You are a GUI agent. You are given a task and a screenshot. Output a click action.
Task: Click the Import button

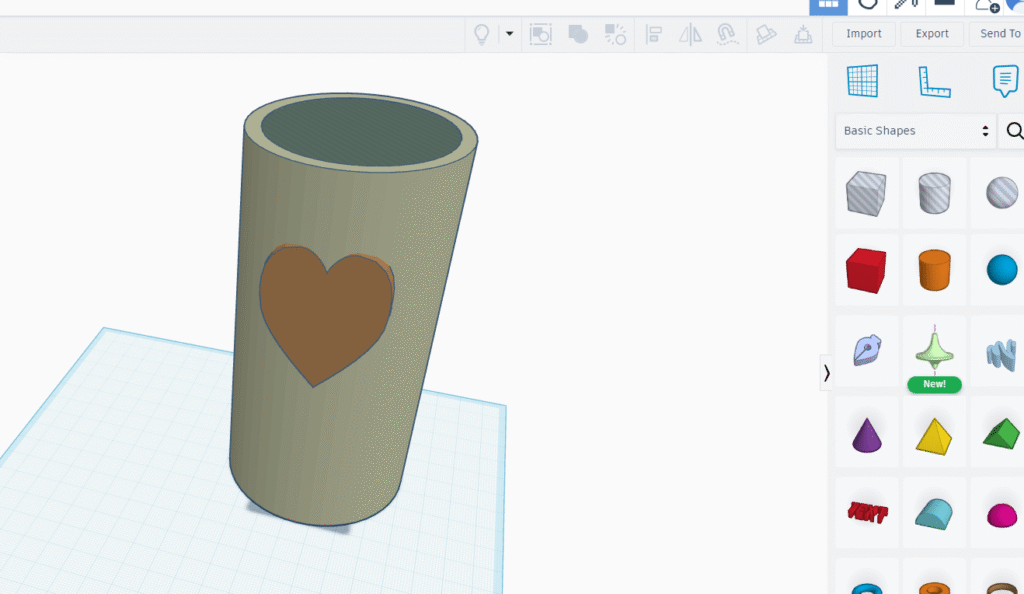(863, 34)
